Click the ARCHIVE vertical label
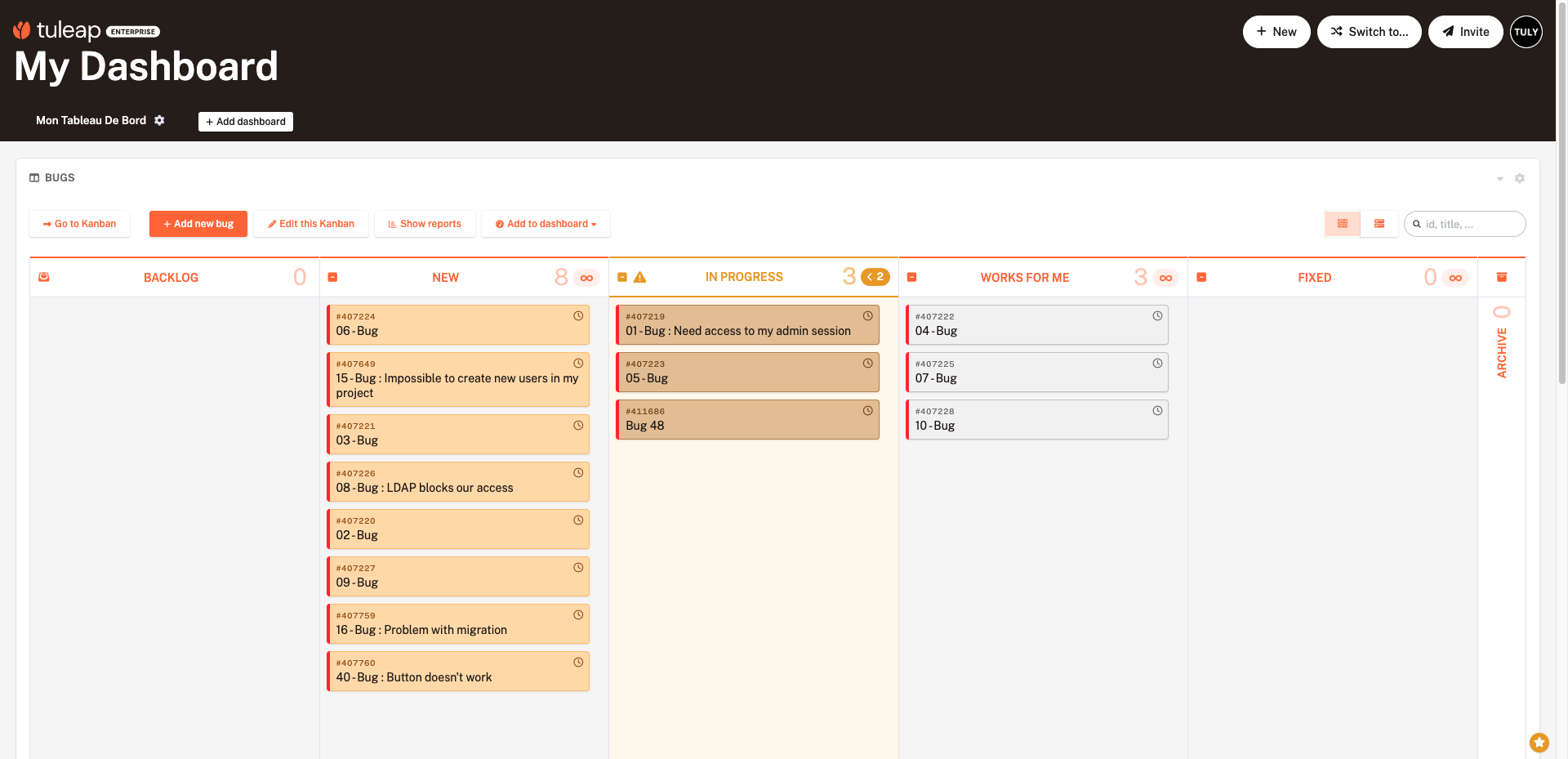1568x759 pixels. (1502, 353)
